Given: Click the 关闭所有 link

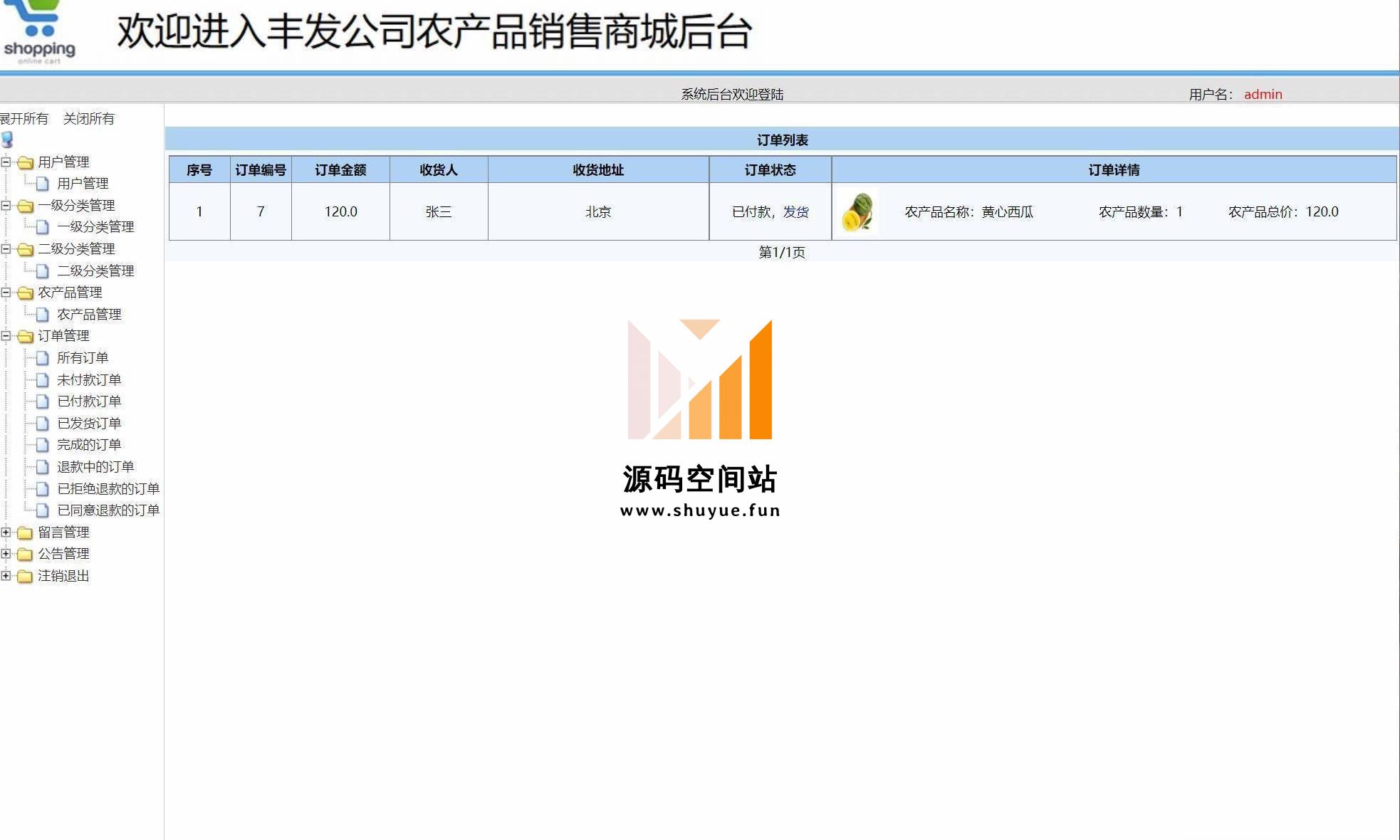Looking at the screenshot, I should point(89,118).
